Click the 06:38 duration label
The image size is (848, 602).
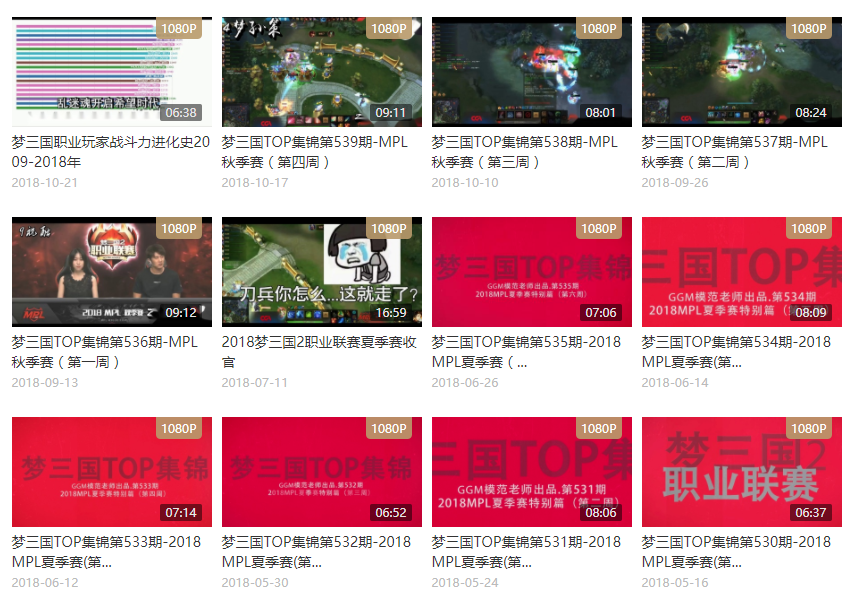tap(181, 113)
